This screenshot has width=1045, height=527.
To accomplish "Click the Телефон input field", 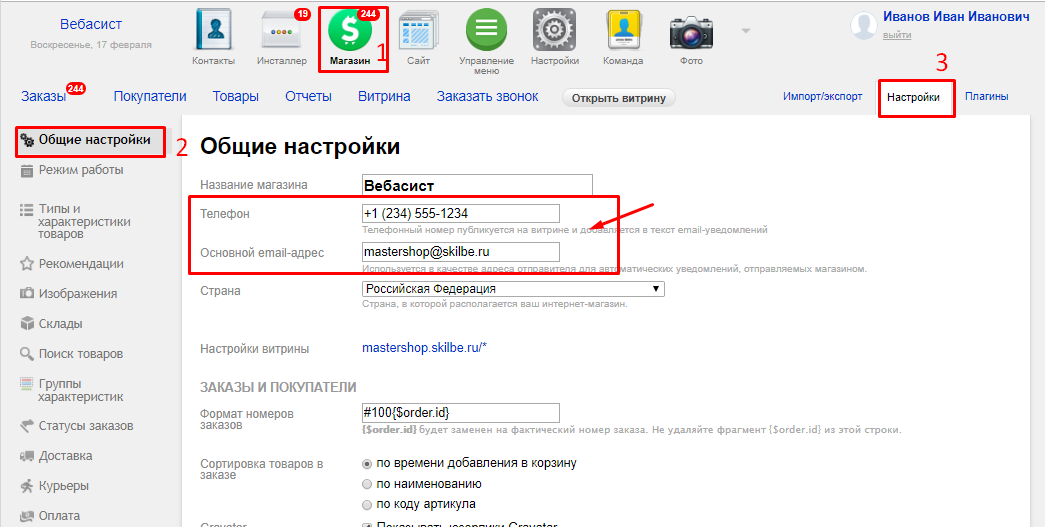I will click(x=461, y=214).
